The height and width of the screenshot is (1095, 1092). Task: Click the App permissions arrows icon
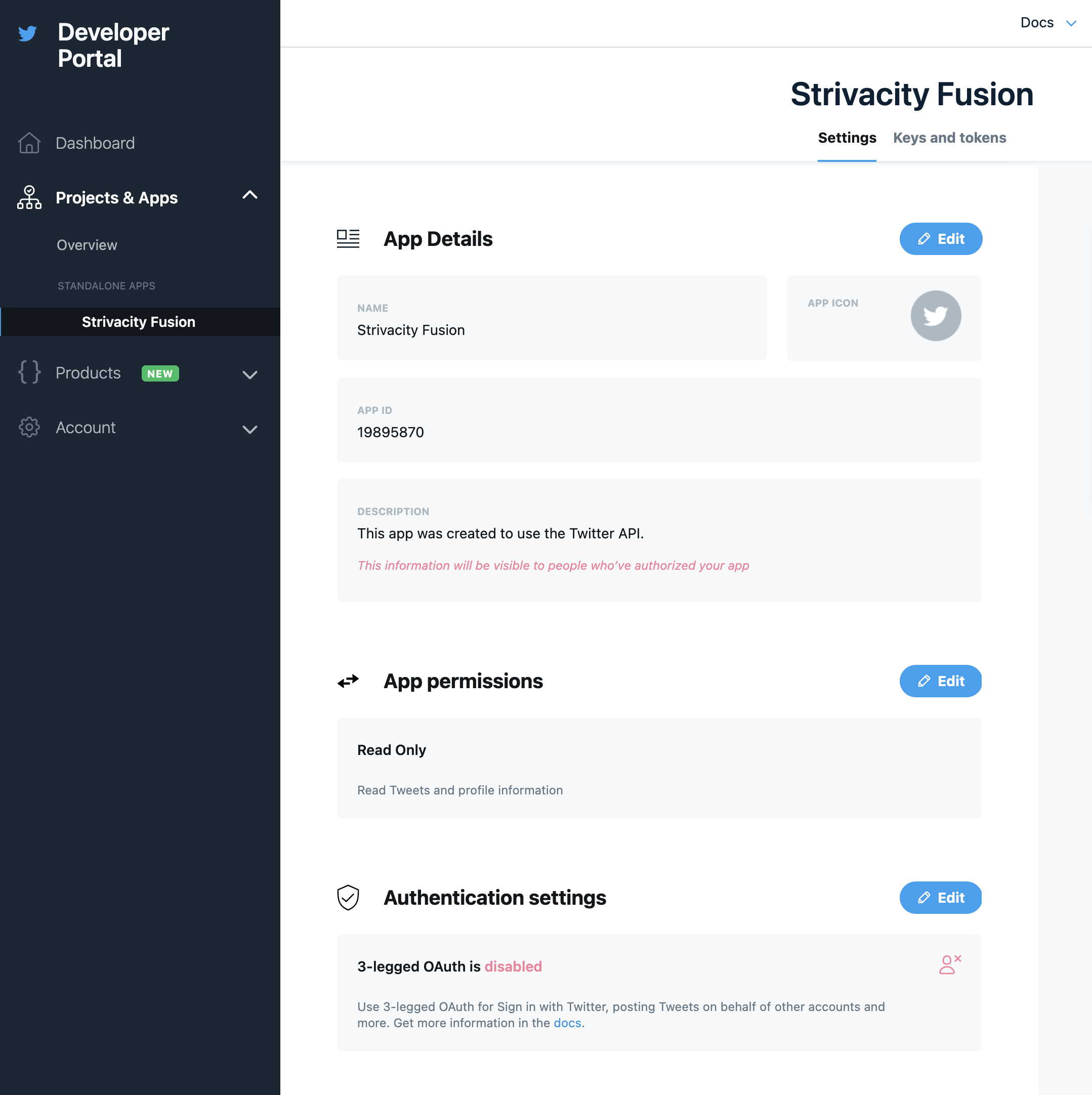[x=348, y=681]
